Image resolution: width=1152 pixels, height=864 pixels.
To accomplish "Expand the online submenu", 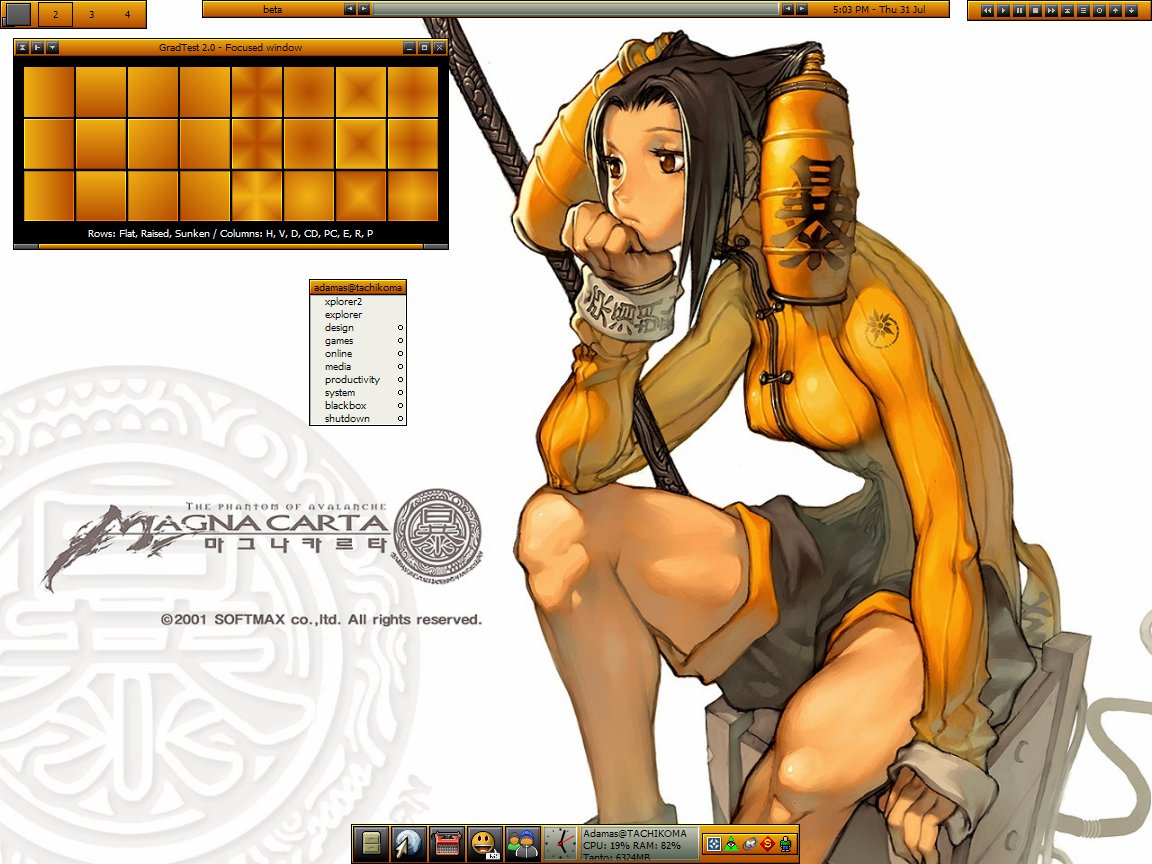I will pyautogui.click(x=358, y=353).
